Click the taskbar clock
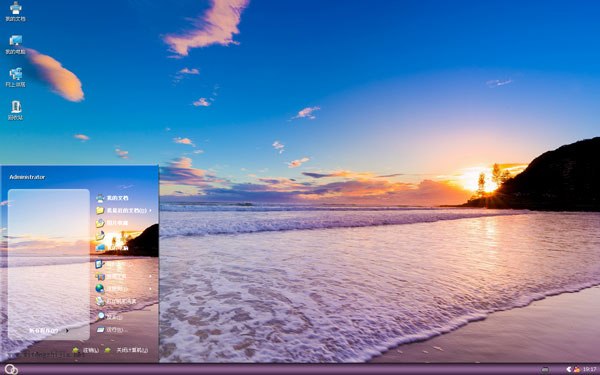The height and width of the screenshot is (375, 600). 590,369
